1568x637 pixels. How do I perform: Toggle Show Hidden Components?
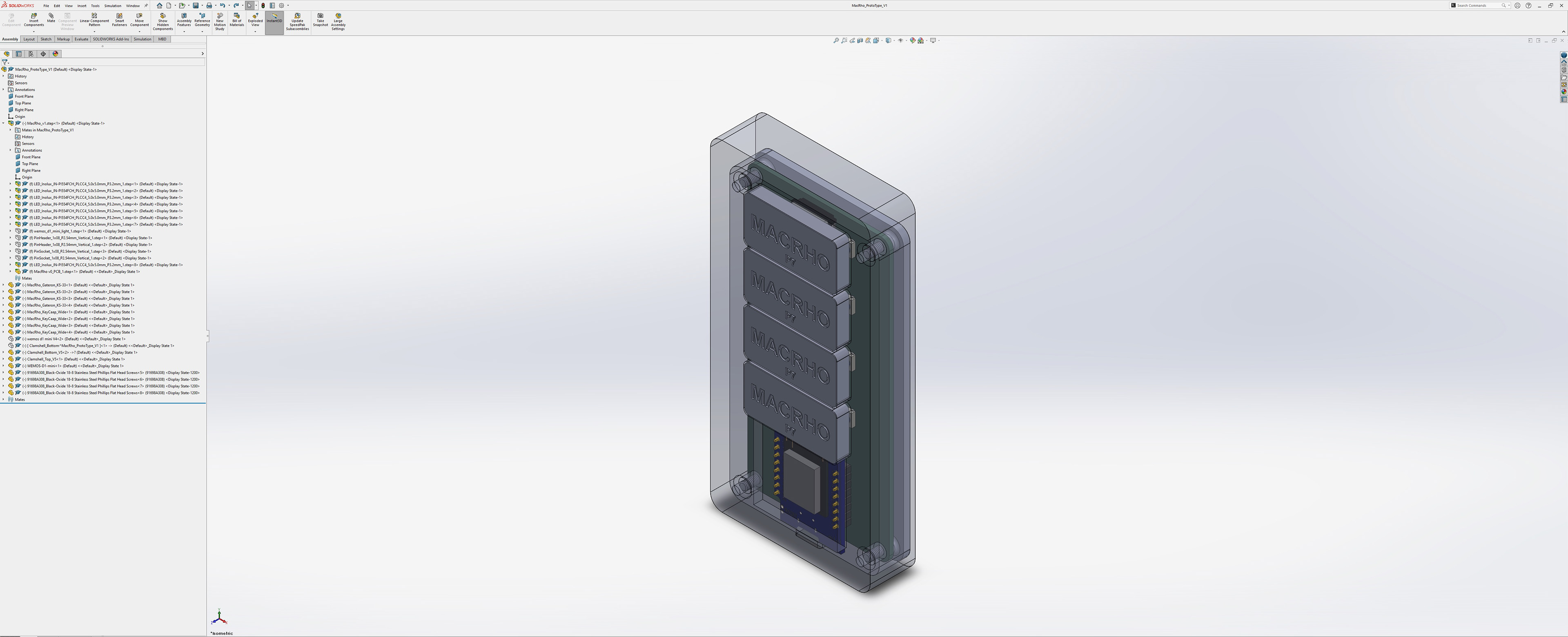(163, 20)
